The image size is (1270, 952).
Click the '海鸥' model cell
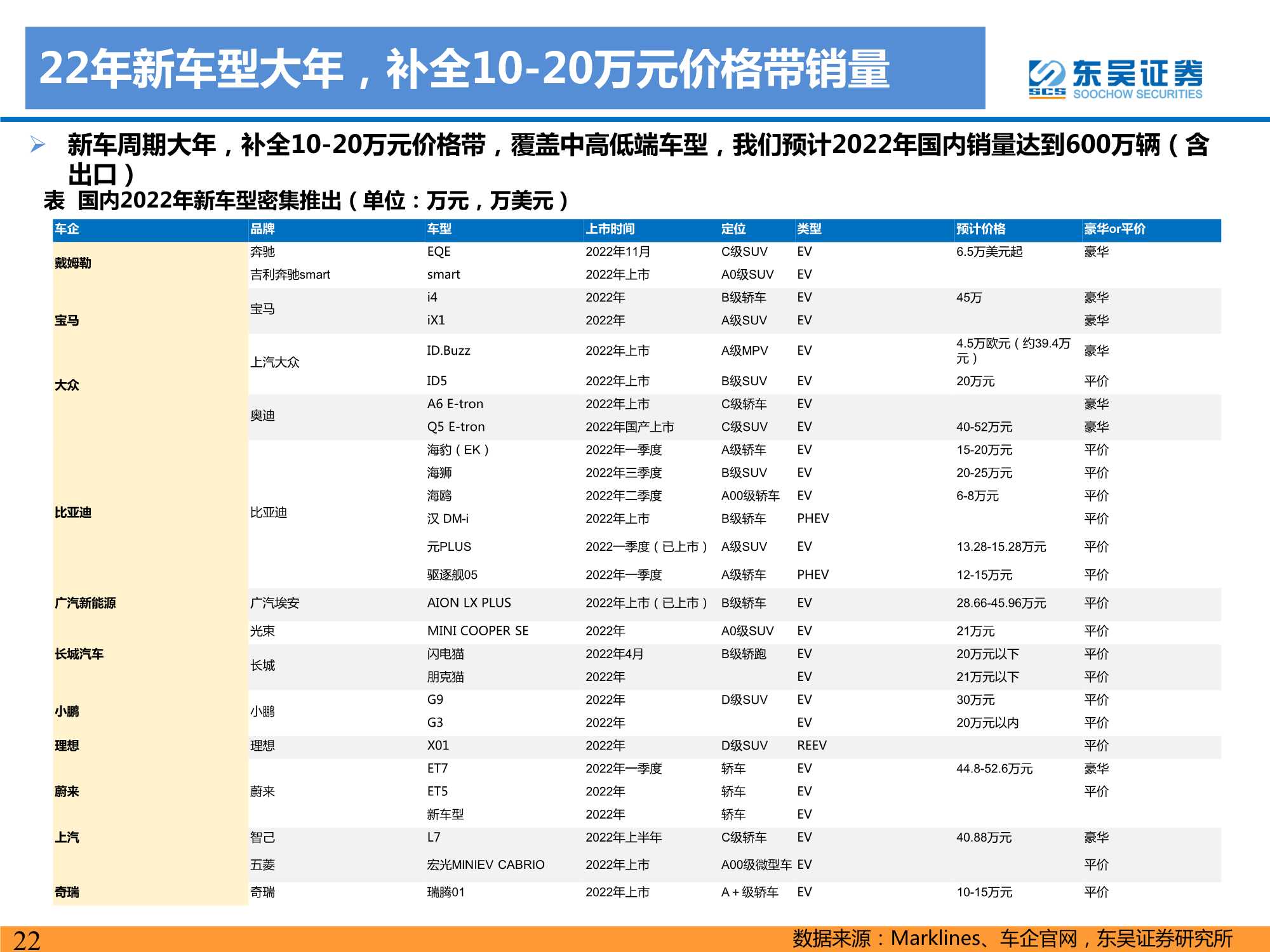(439, 496)
